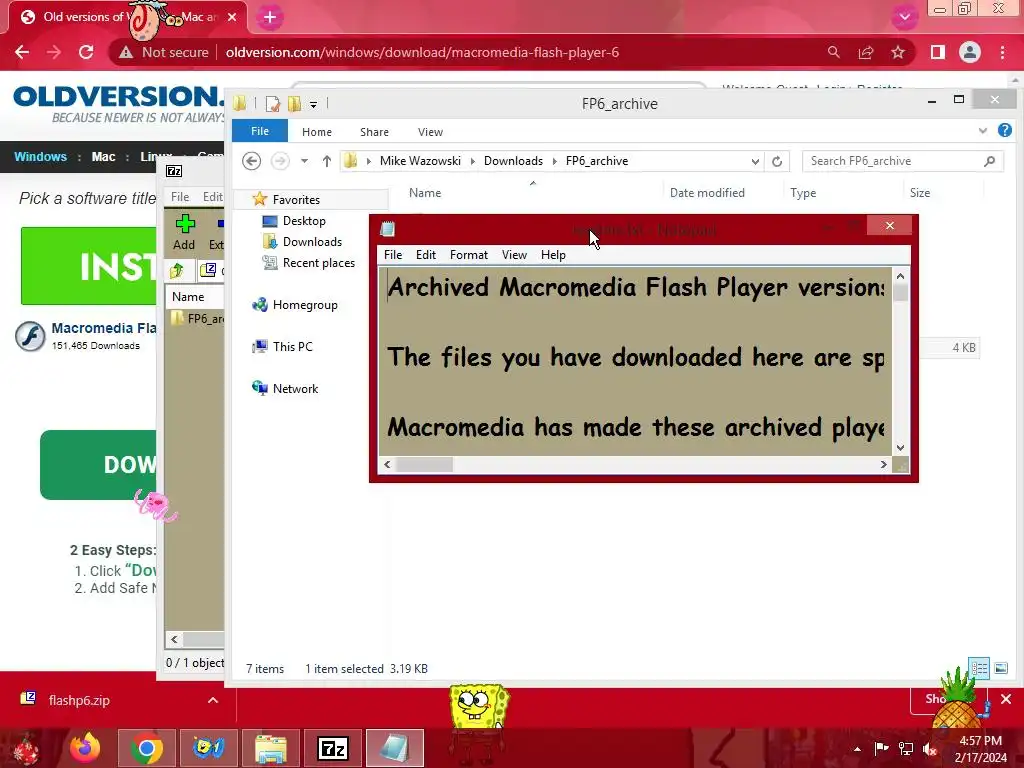Click the Search FP6_archive box

click(x=903, y=161)
